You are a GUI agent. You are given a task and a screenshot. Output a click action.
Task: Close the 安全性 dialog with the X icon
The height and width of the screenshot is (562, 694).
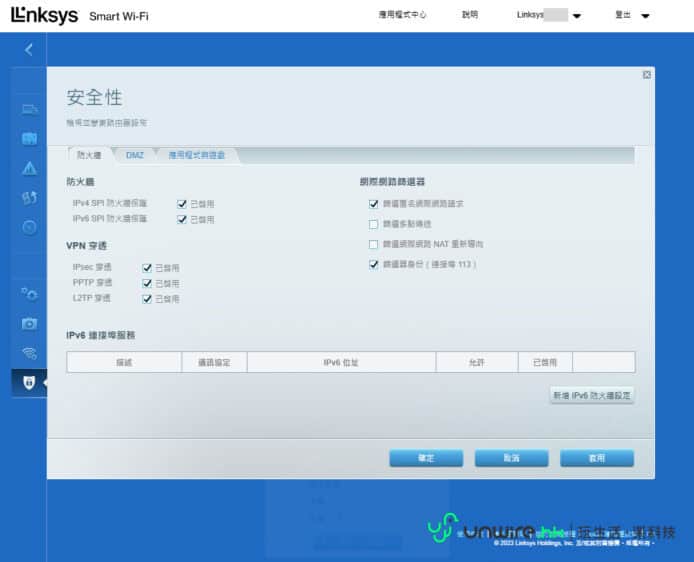click(646, 74)
